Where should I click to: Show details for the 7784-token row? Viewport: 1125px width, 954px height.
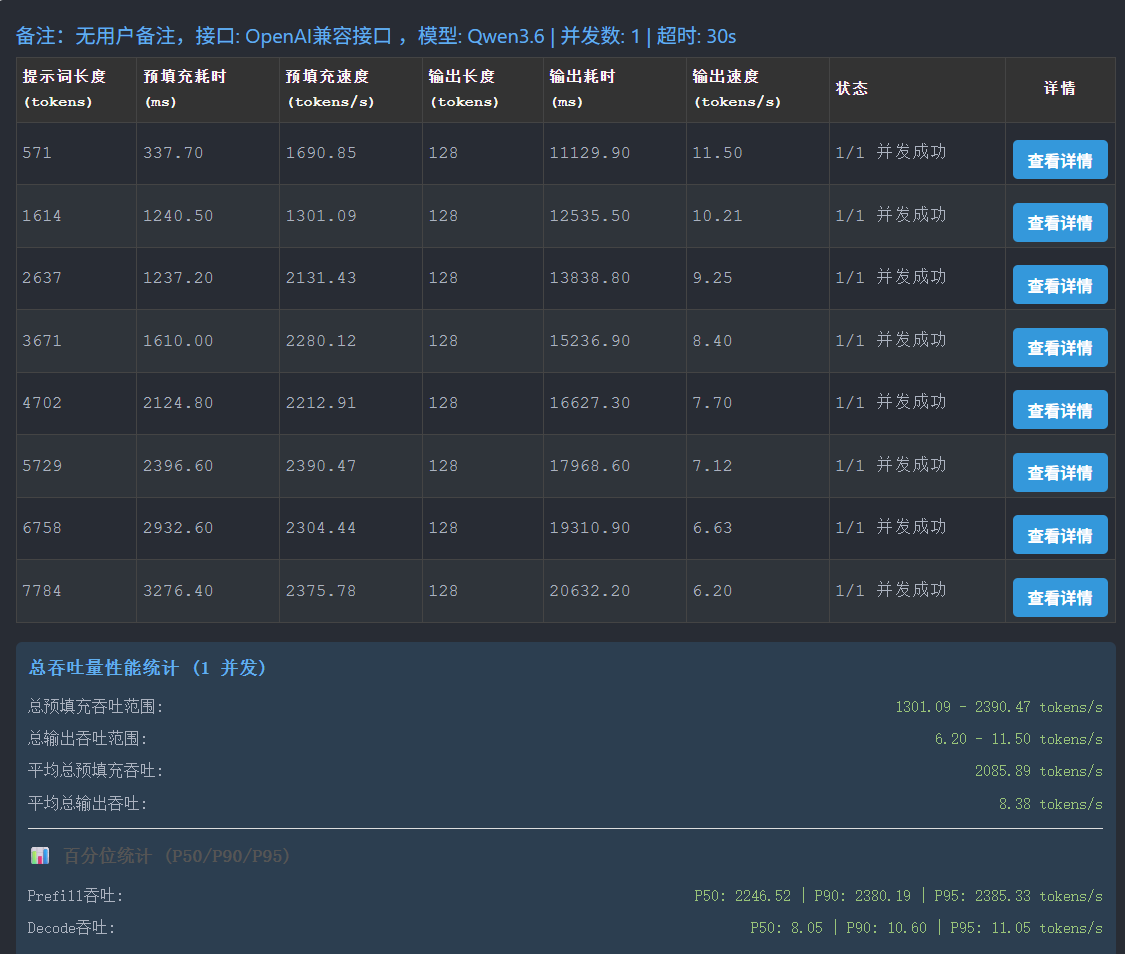pyautogui.click(x=1060, y=598)
